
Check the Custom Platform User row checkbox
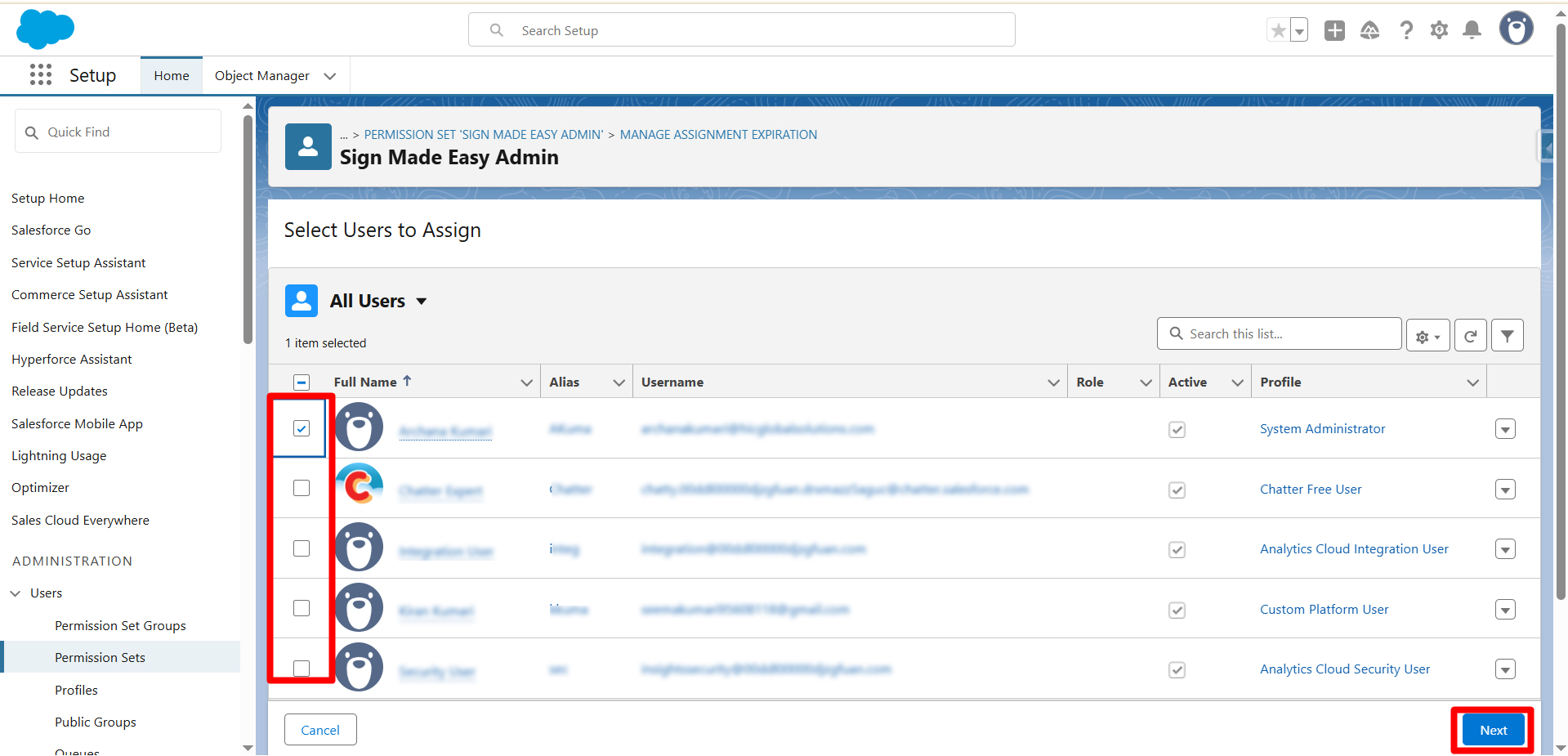click(x=302, y=608)
